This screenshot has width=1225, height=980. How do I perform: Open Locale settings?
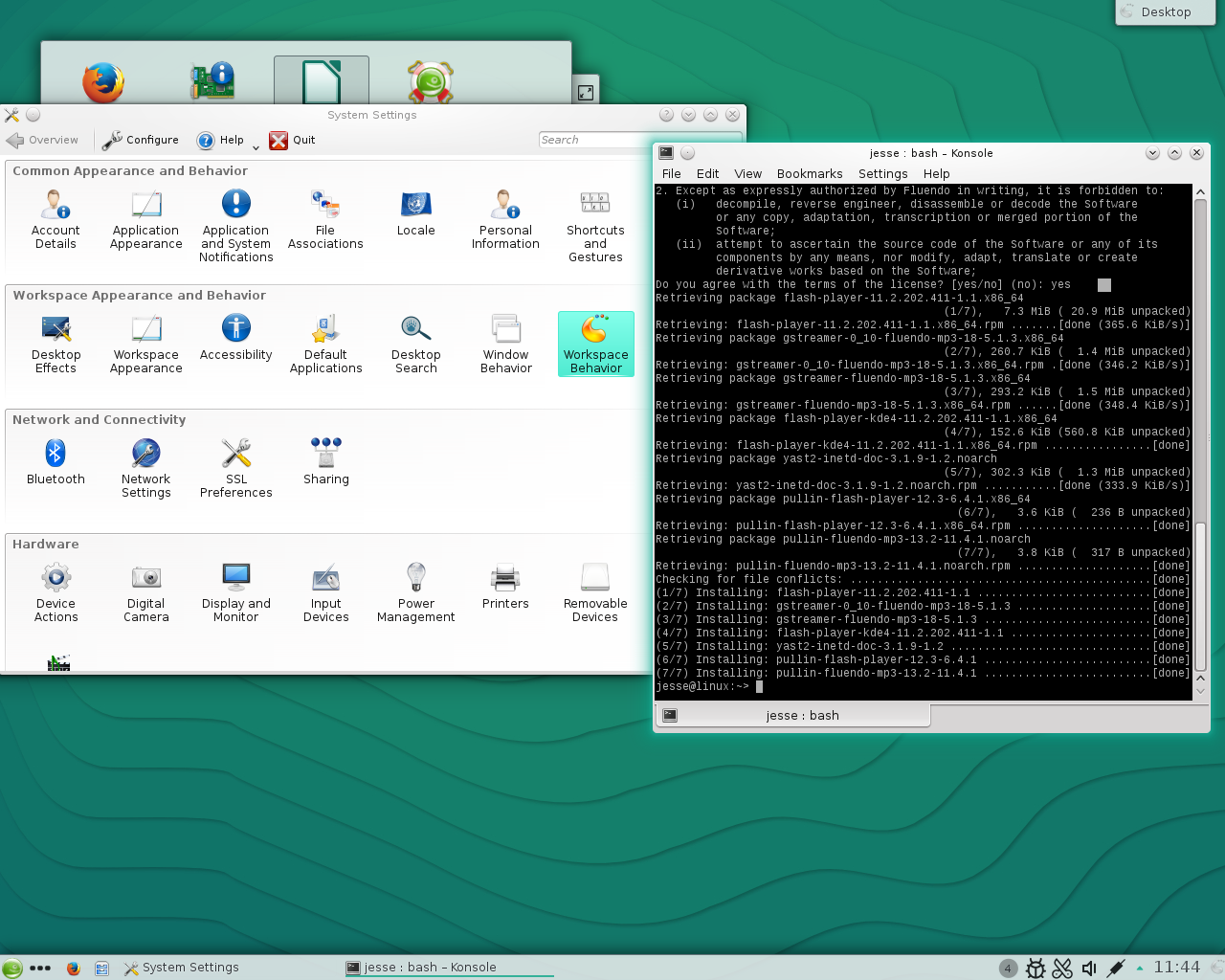pyautogui.click(x=415, y=212)
